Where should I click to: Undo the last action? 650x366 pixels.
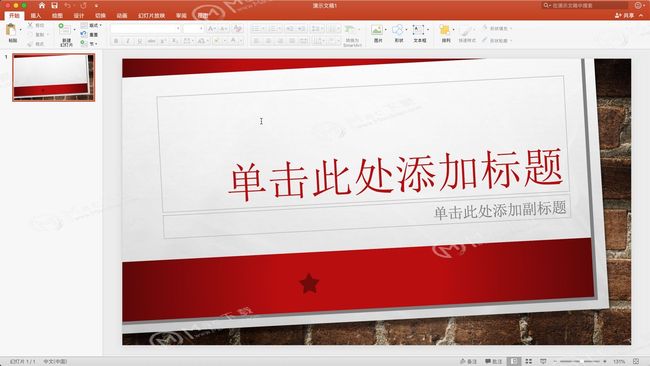point(68,5)
